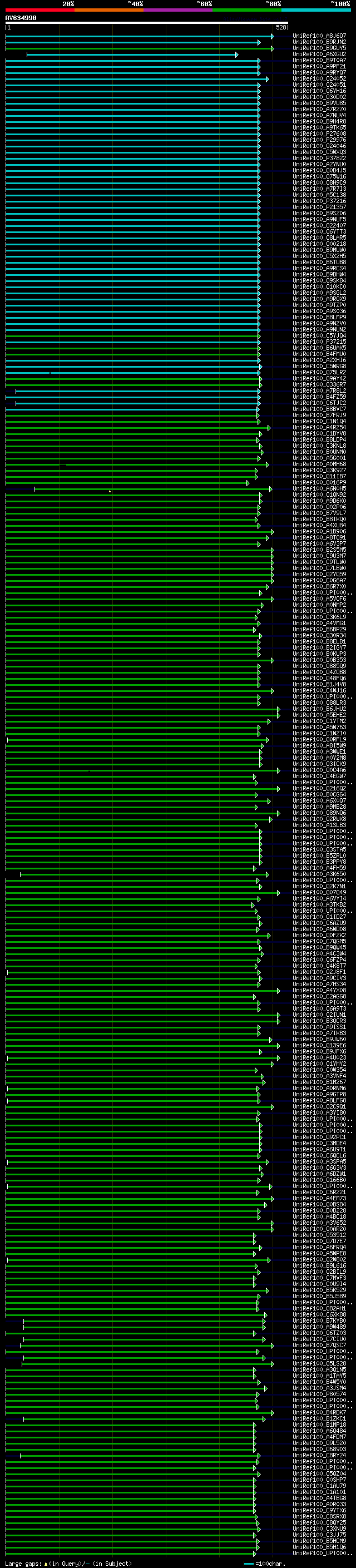Open hit UniRef100_B9GUY5

[x=319, y=48]
